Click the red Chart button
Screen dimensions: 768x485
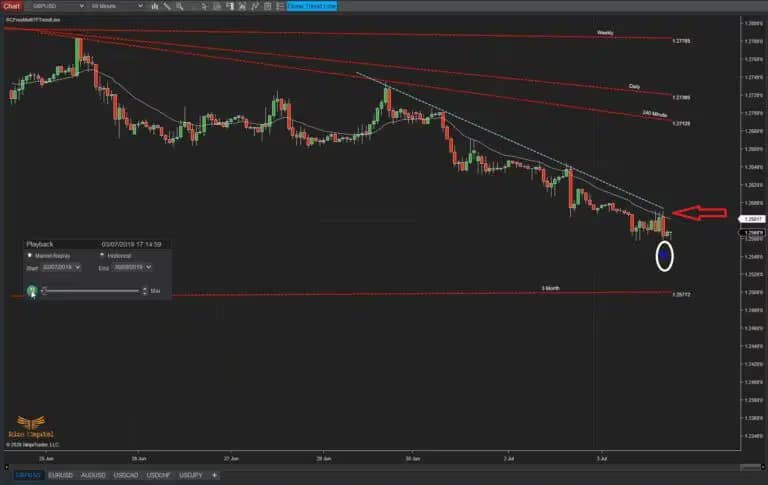tap(11, 6)
